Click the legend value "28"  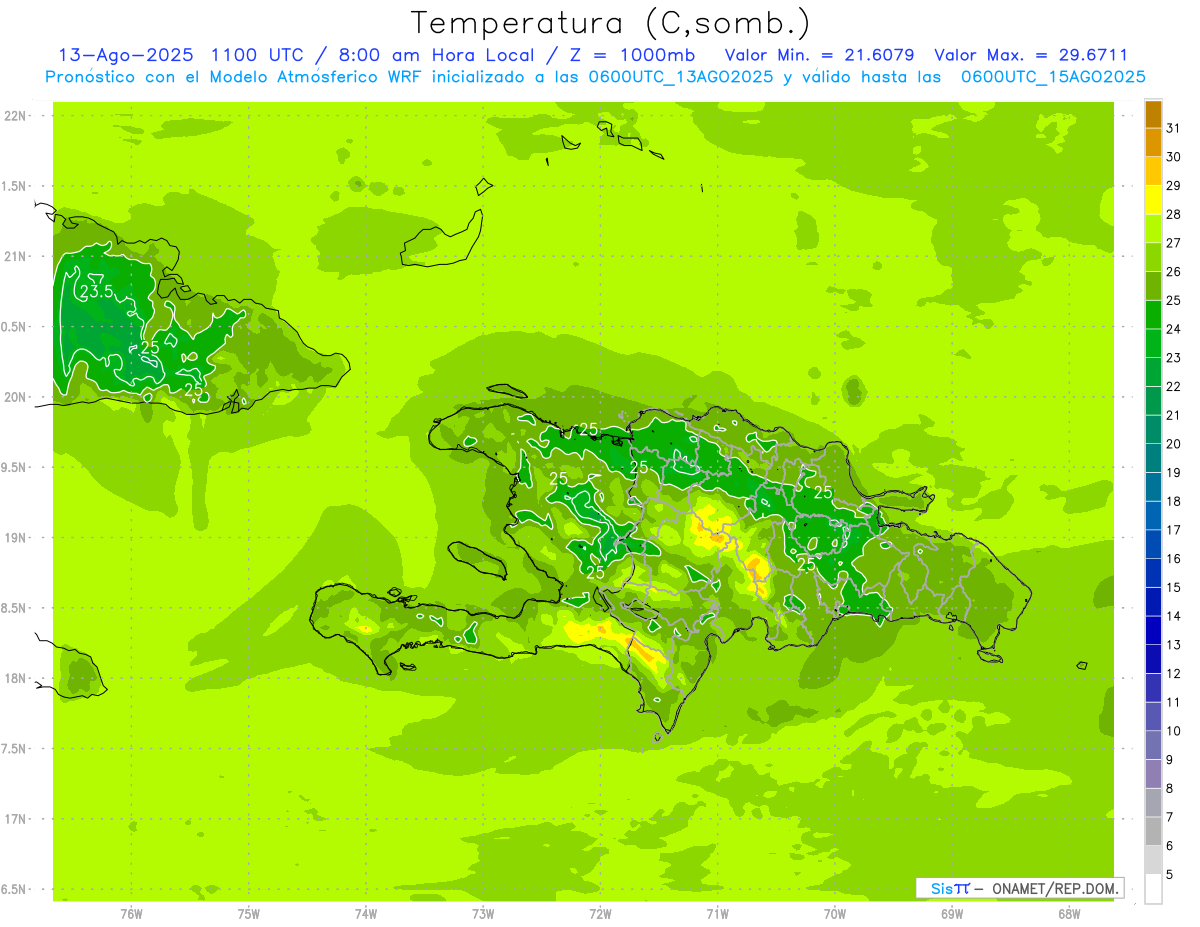[1174, 214]
